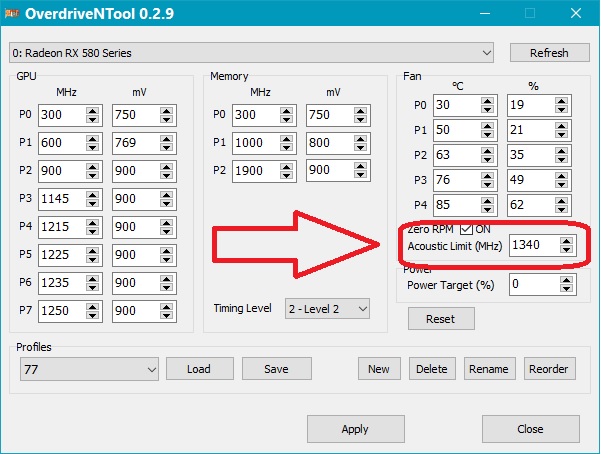Increase GPU P6 MHz with up arrow
The height and width of the screenshot is (454, 601).
click(x=92, y=279)
